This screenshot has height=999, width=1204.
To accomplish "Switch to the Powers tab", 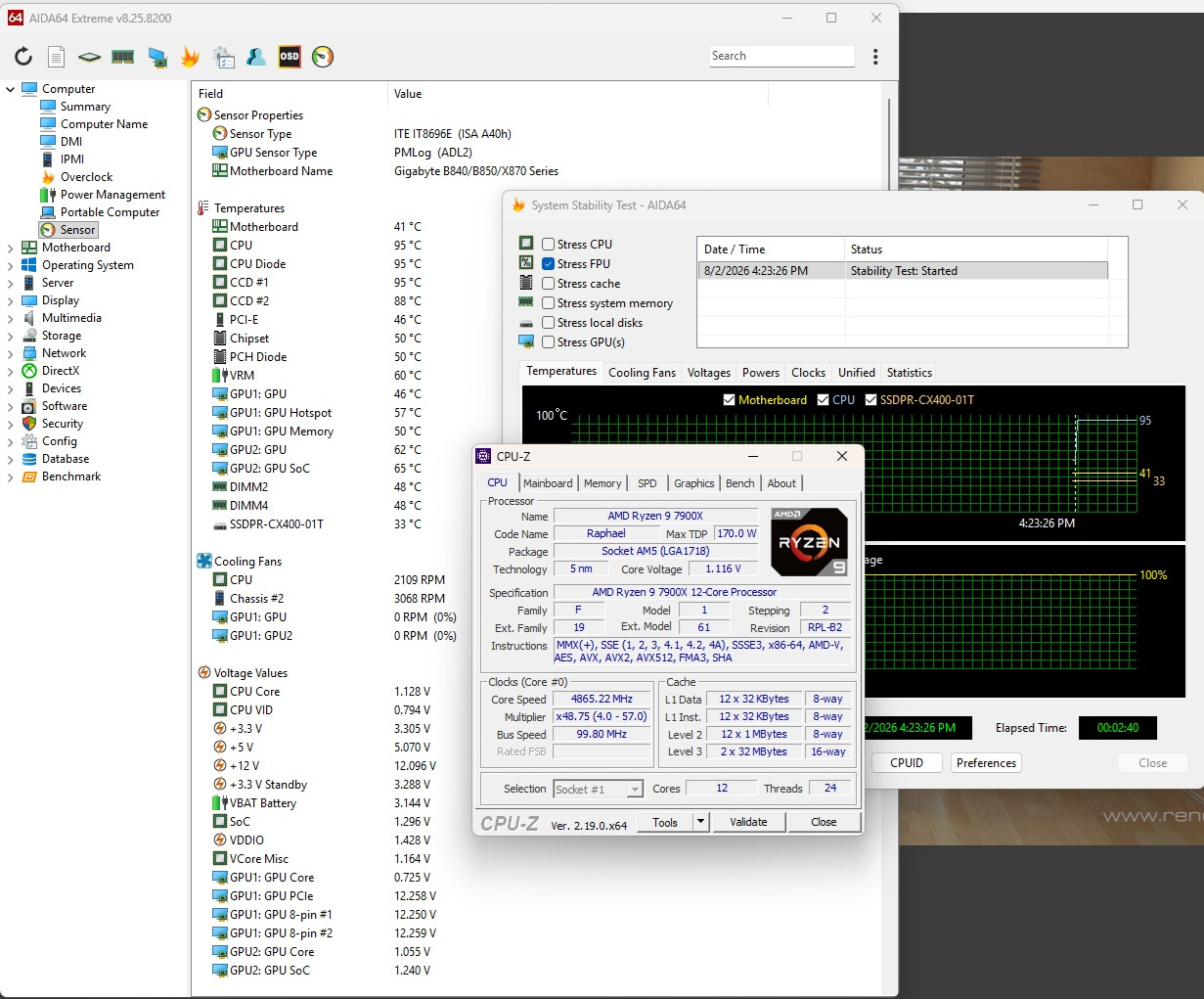I will point(761,373).
